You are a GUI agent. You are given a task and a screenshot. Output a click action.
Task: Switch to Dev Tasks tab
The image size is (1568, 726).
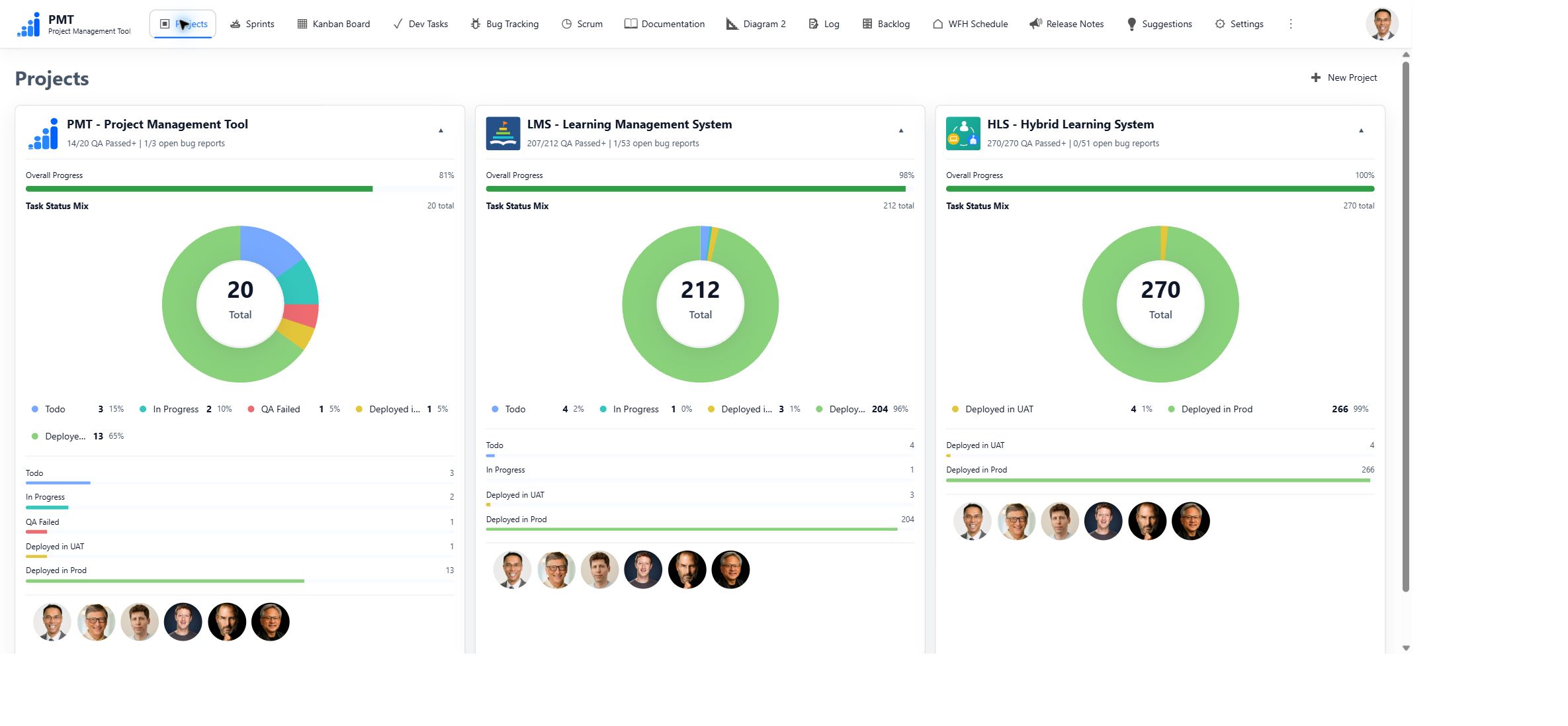point(420,24)
